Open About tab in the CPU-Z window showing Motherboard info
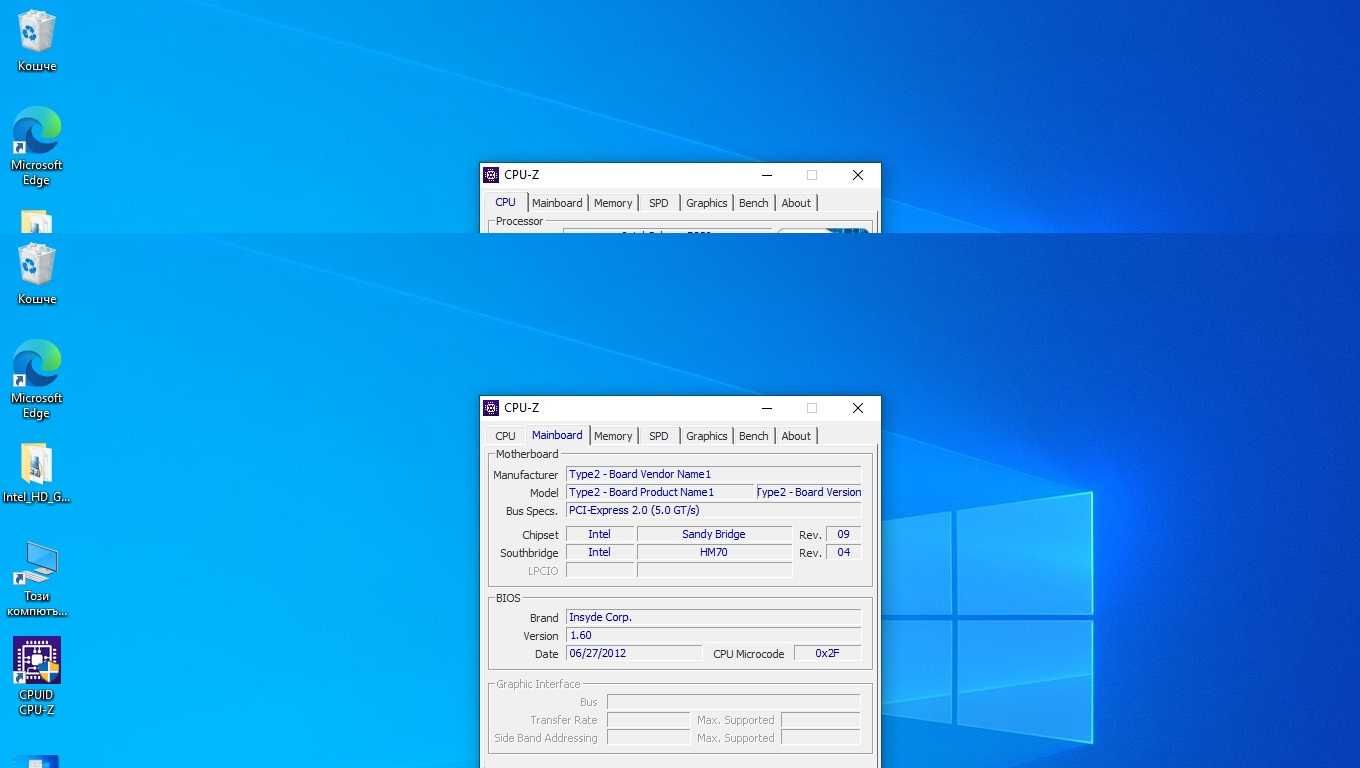This screenshot has height=768, width=1360. point(796,436)
